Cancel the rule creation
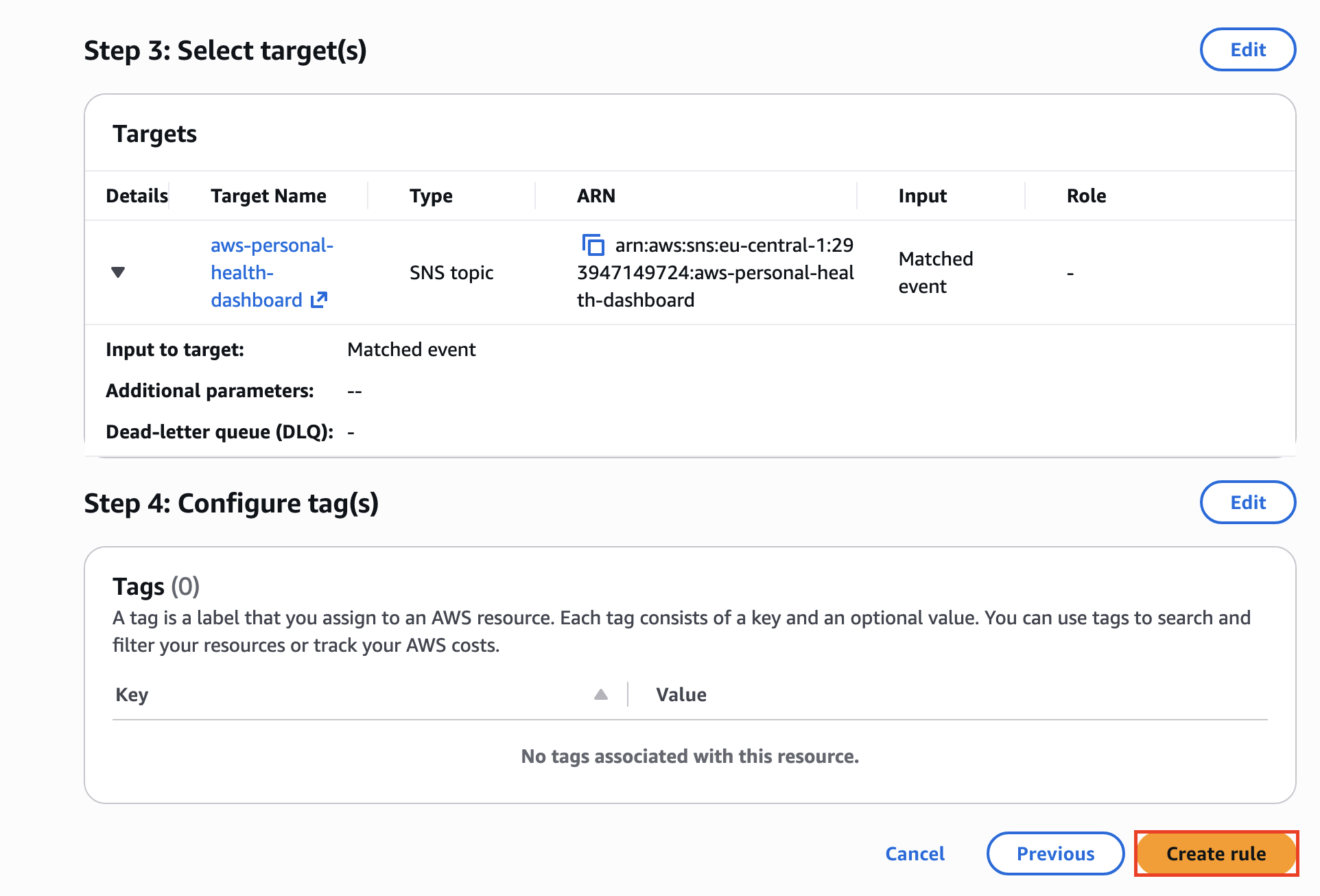The image size is (1320, 896). 915,853
